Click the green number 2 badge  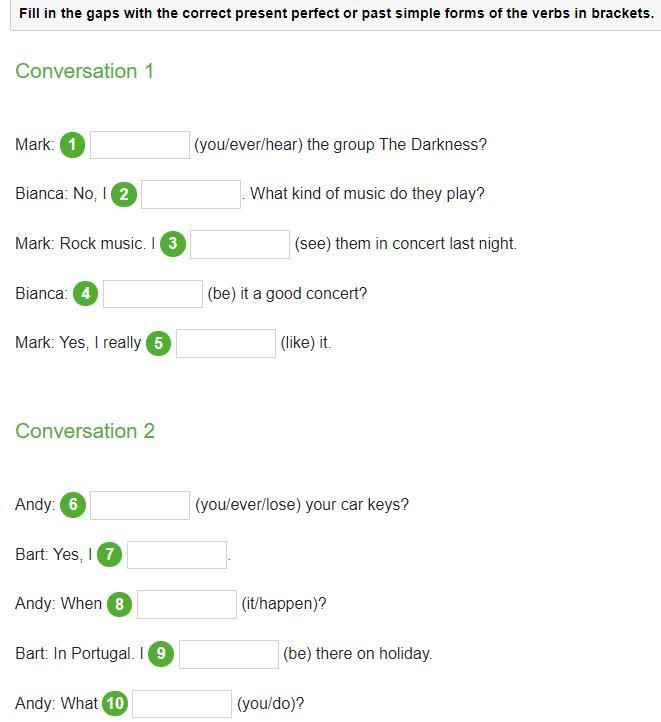click(123, 194)
